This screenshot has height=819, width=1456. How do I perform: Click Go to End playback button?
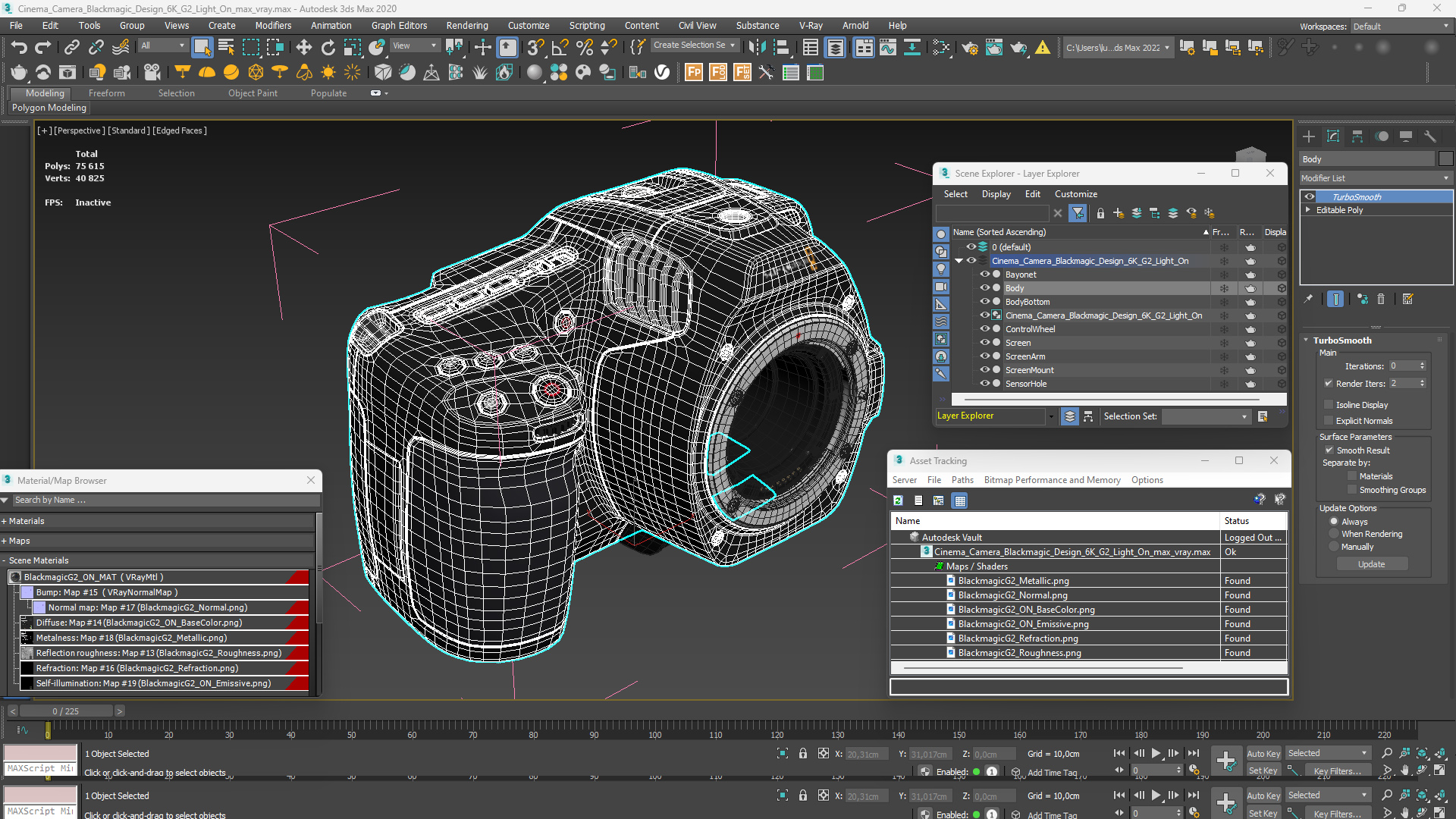[1194, 753]
